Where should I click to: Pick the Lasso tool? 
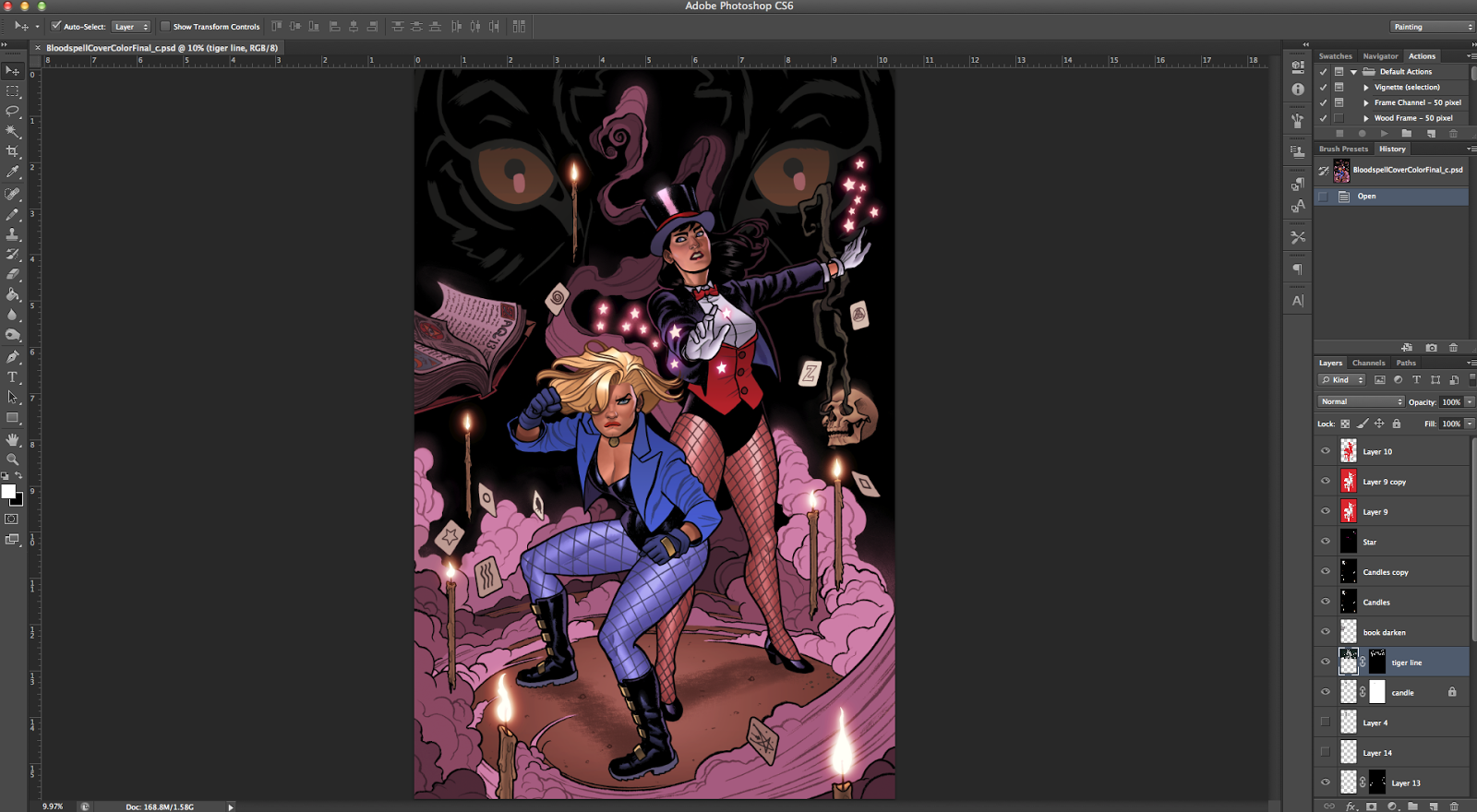point(13,112)
